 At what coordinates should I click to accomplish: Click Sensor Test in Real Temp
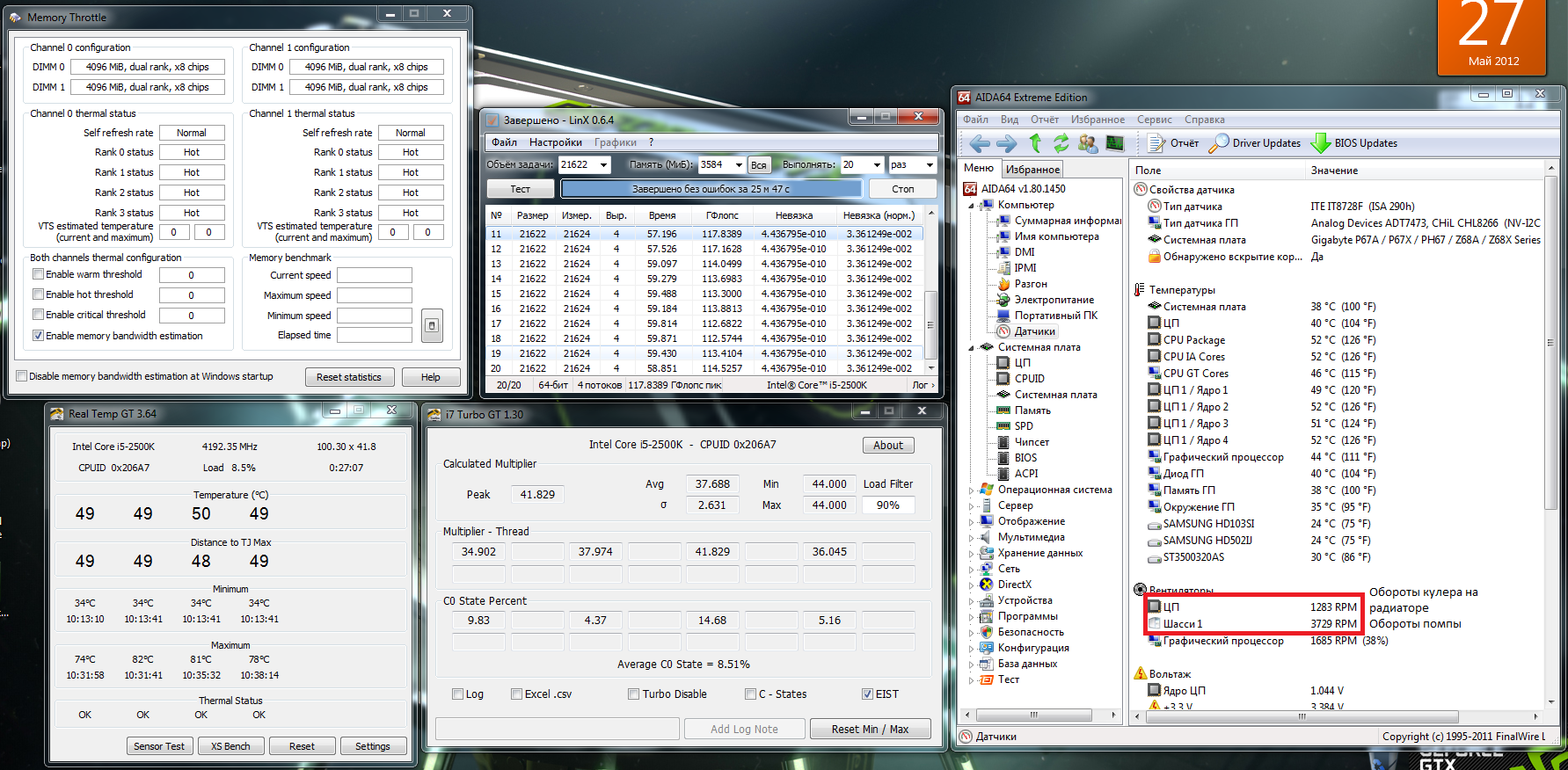click(159, 746)
